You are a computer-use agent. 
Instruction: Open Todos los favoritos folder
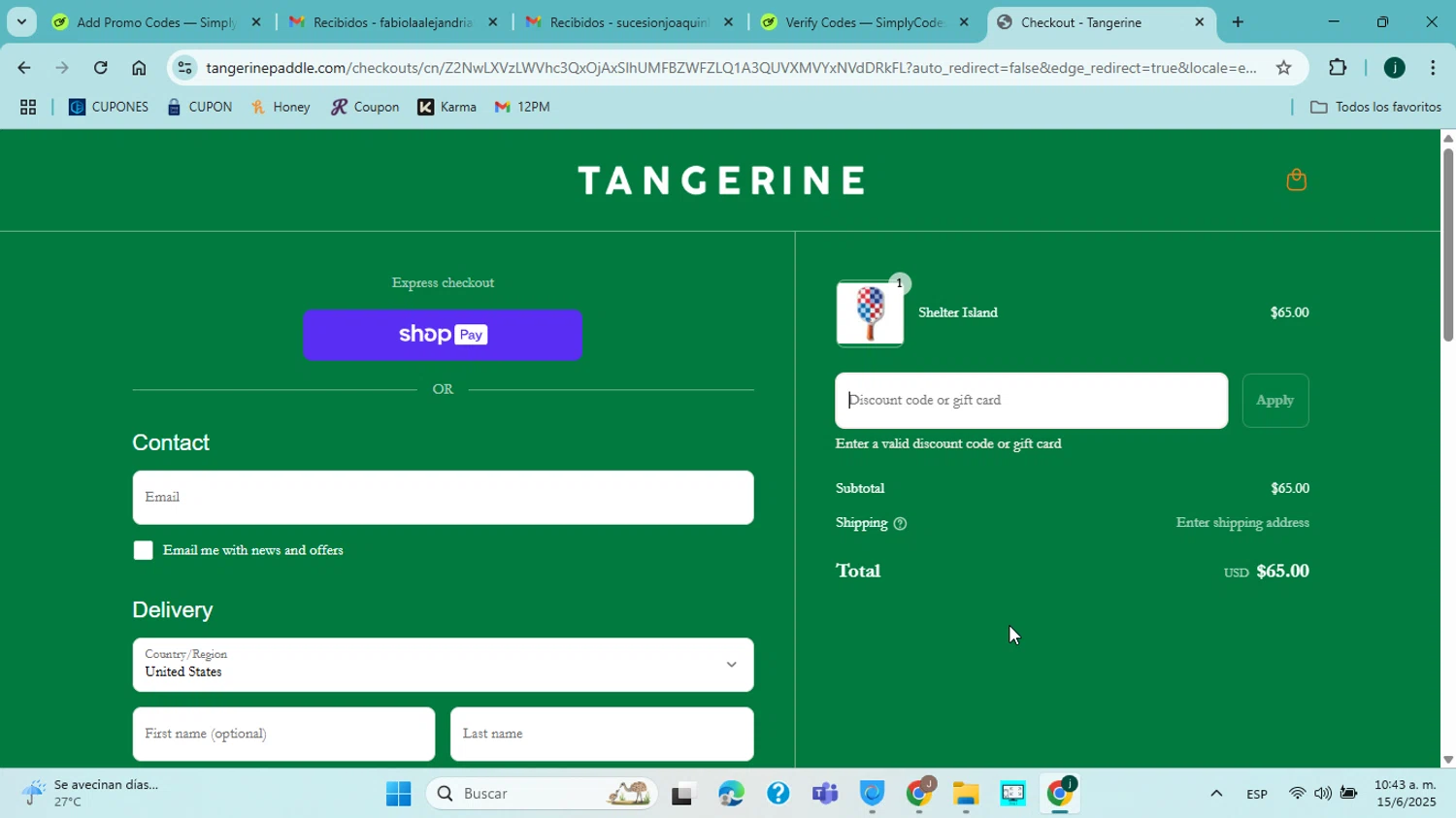pos(1375,108)
